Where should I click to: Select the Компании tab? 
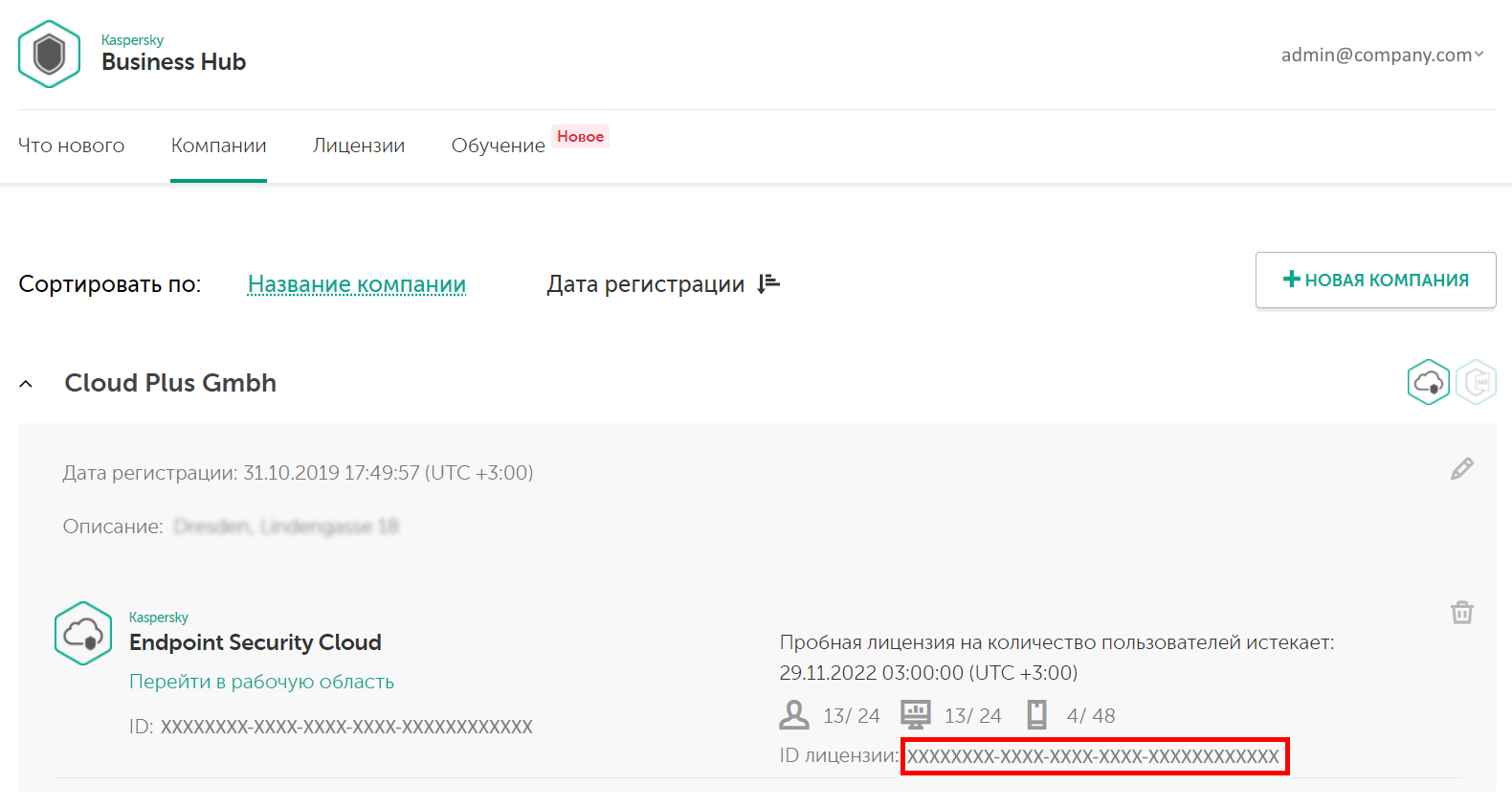[218, 146]
